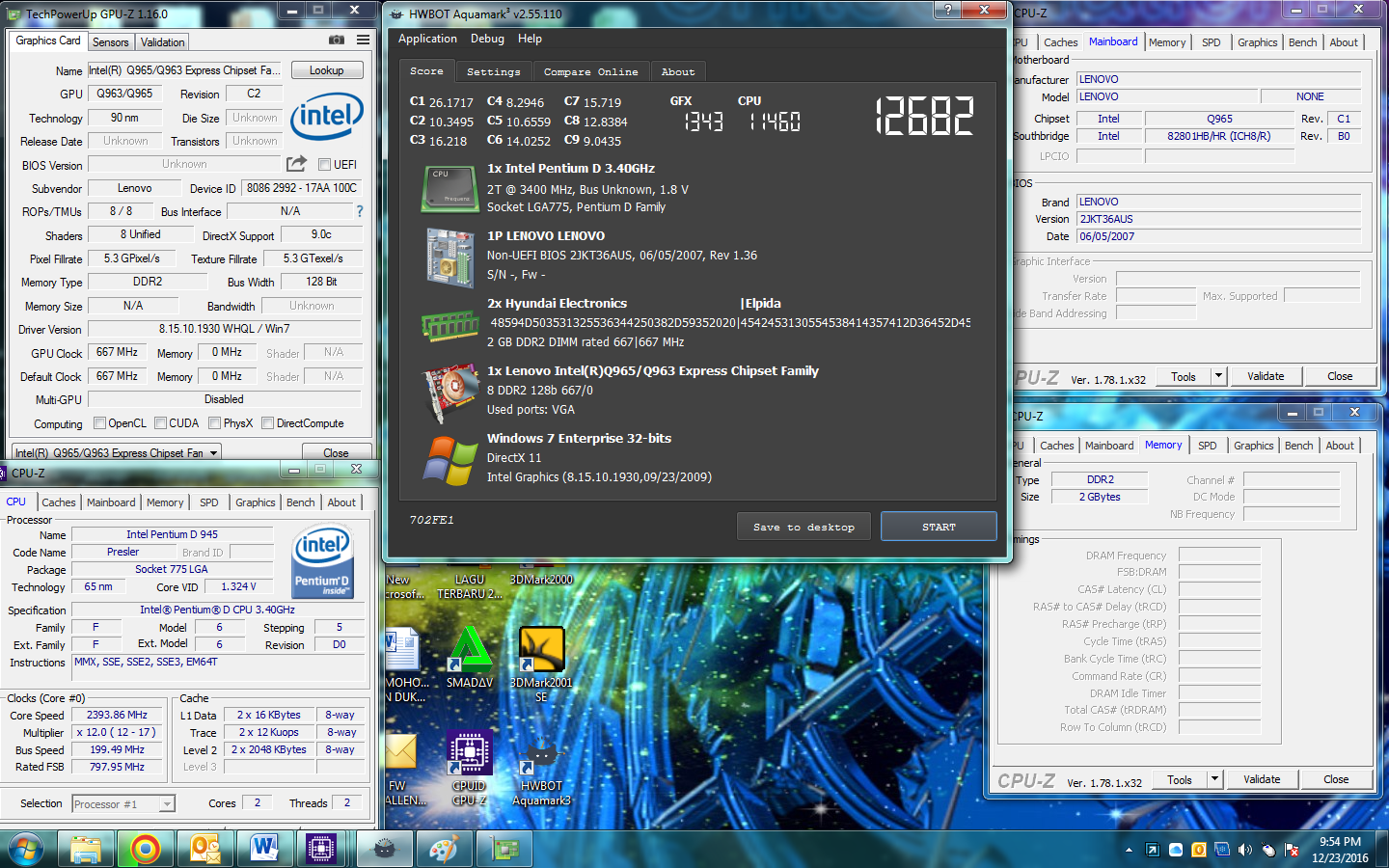This screenshot has width=1389, height=868.
Task: Open the FW ALLEN mail desktop icon
Action: [x=403, y=768]
